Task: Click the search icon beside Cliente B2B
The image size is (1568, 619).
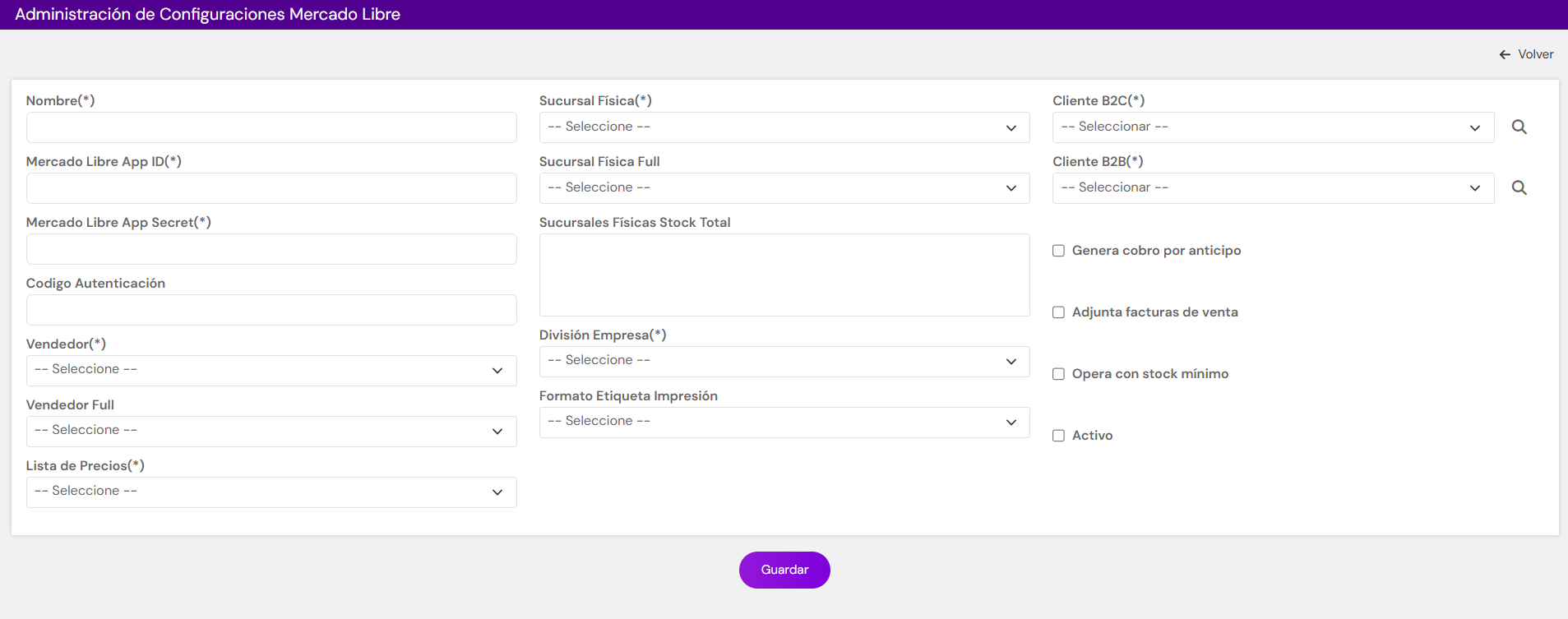Action: tap(1519, 188)
